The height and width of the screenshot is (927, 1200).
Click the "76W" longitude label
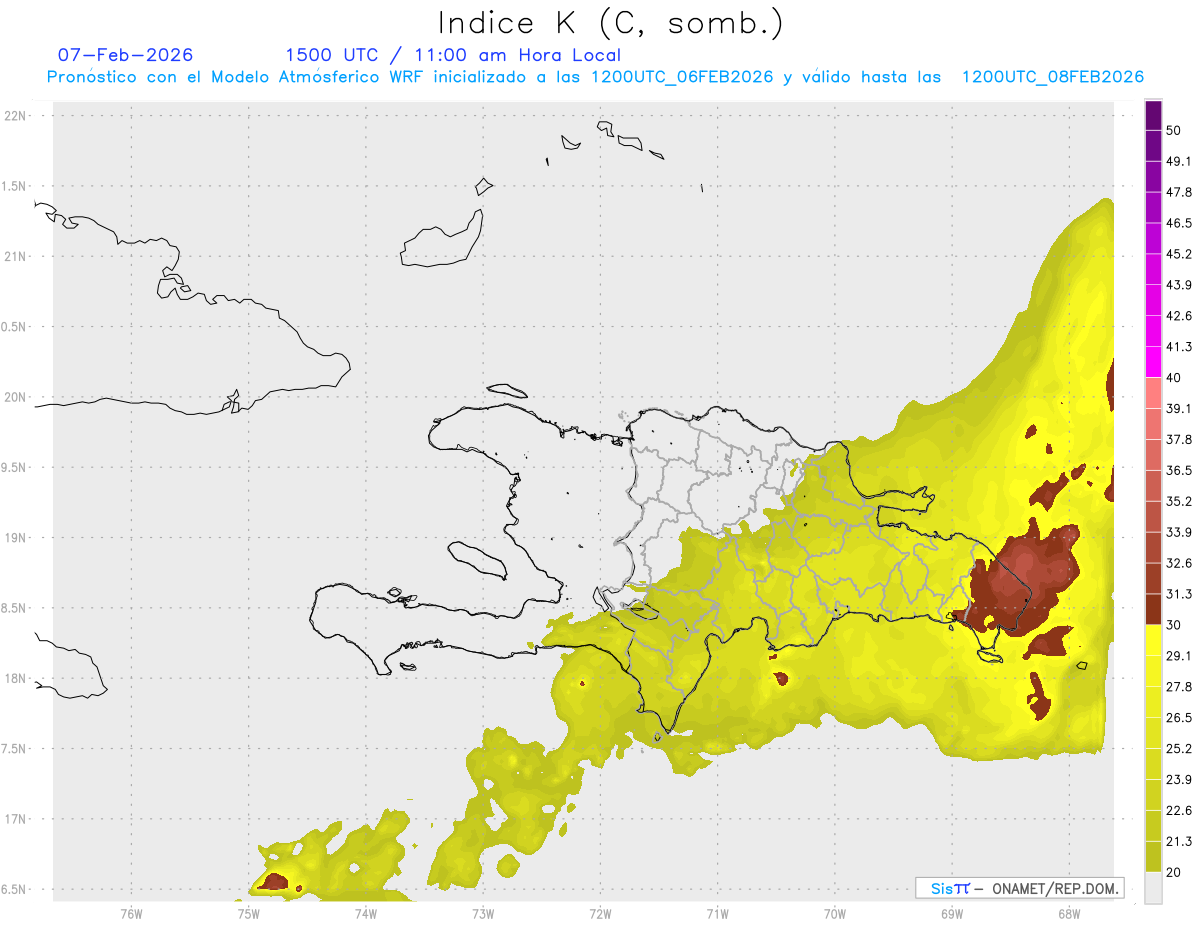[x=131, y=913]
